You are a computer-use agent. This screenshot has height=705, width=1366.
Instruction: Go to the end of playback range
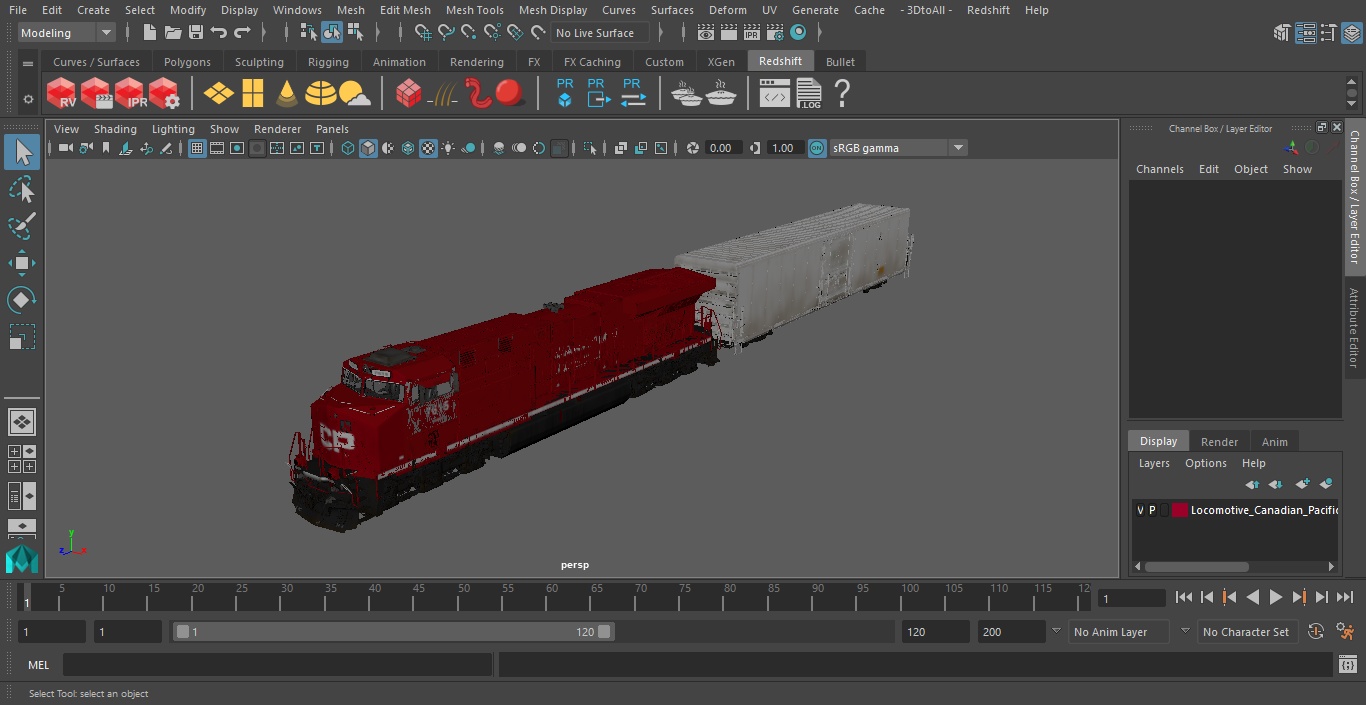click(x=1345, y=597)
